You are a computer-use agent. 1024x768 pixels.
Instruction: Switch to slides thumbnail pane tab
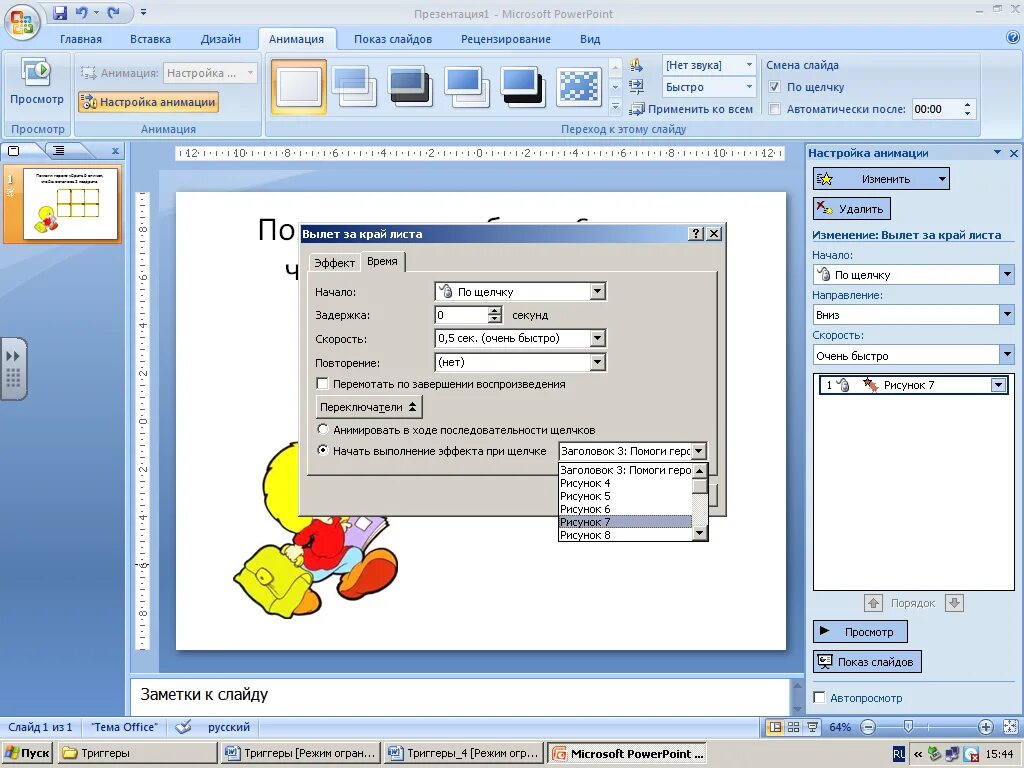14,151
